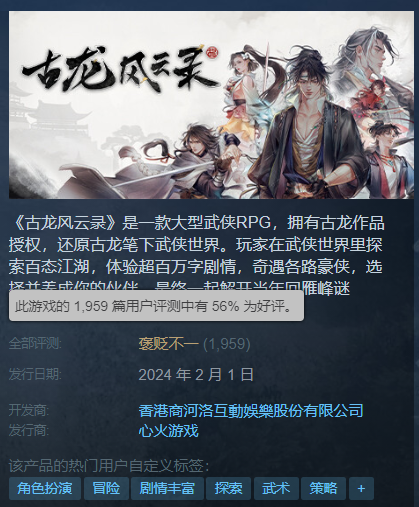Image resolution: width=419 pixels, height=507 pixels.
Task: Expand more tags with plus button
Action: point(361,489)
